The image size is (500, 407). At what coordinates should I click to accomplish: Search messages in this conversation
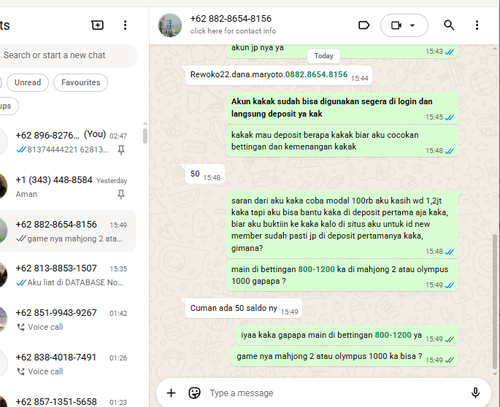pos(449,25)
